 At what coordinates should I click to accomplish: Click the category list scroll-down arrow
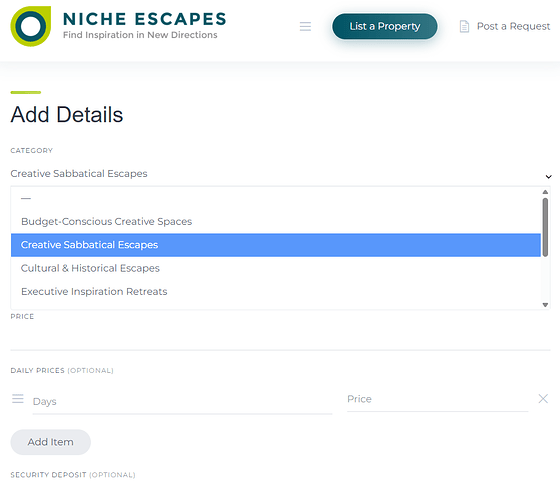pyautogui.click(x=545, y=305)
